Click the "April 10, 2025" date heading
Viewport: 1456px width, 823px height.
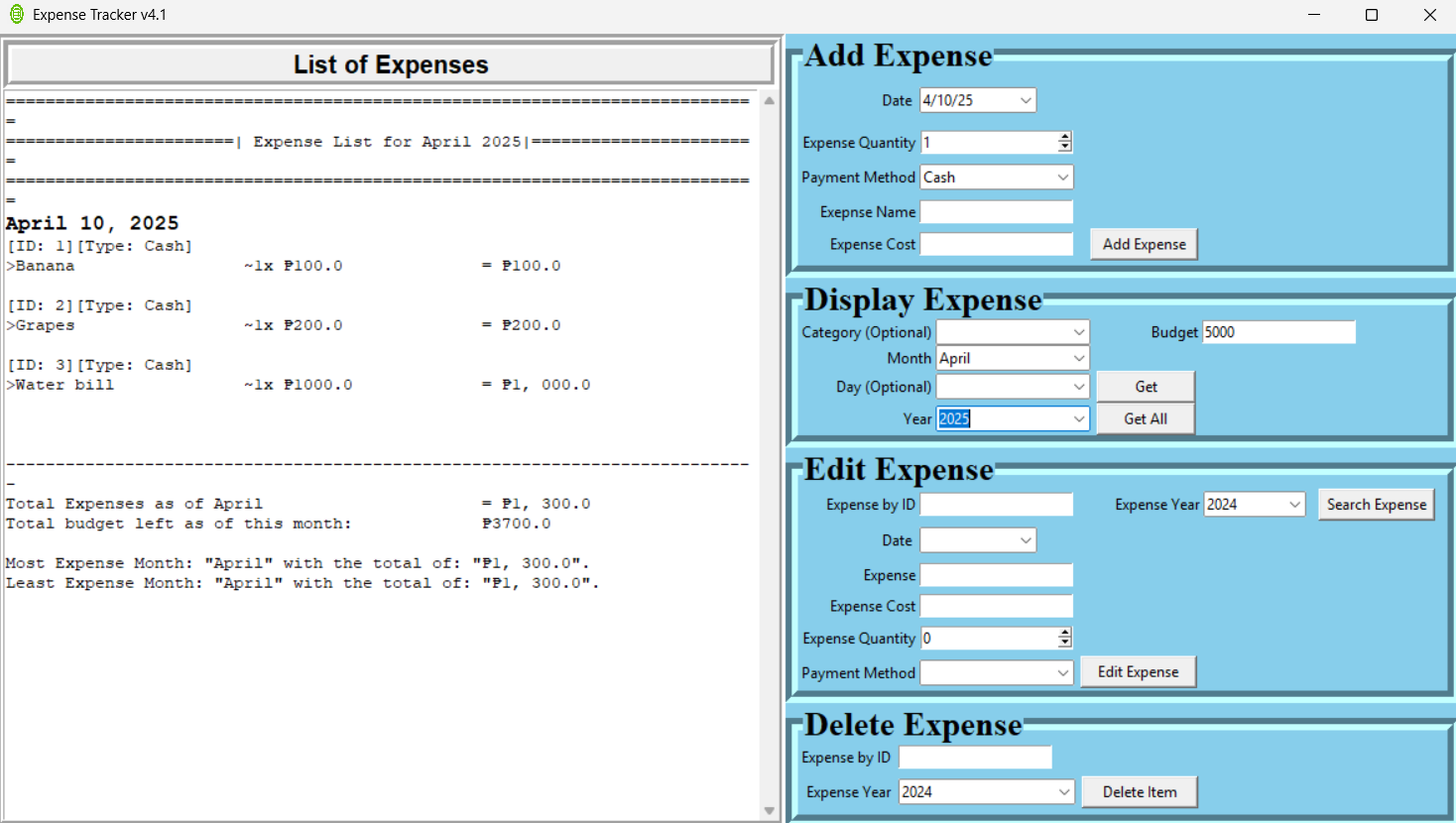[x=92, y=223]
